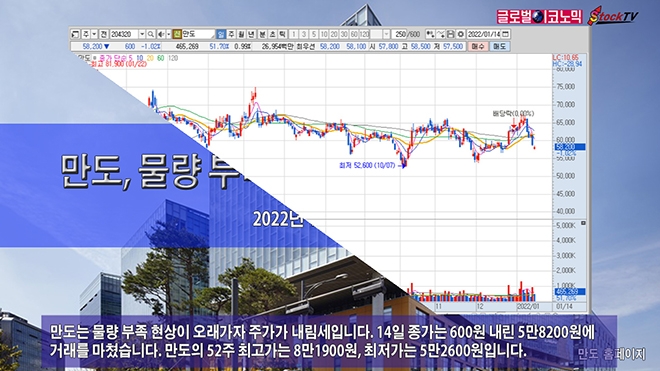The height and width of the screenshot is (371, 660).
Task: Click the chart indicator dots icon
Action: [430, 34]
